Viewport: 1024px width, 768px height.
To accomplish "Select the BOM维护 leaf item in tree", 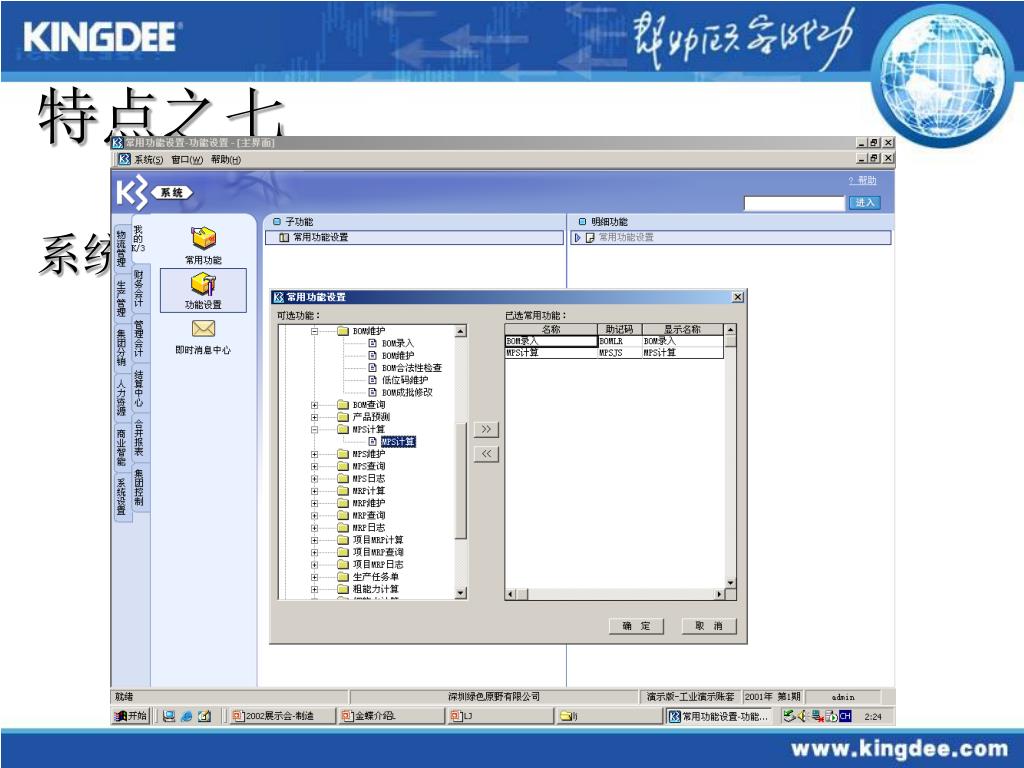I will [398, 355].
